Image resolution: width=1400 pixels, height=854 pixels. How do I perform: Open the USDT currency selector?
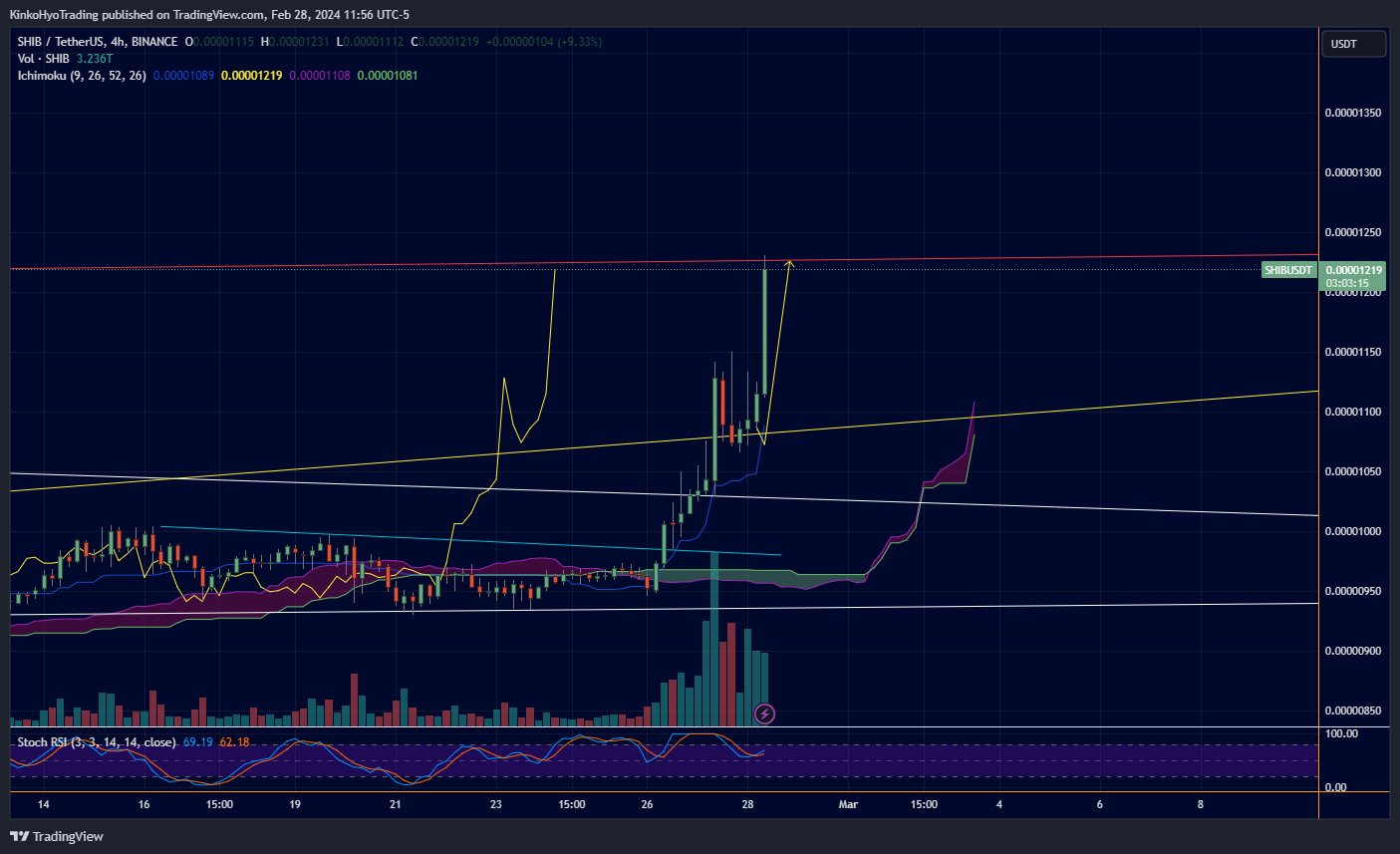(x=1353, y=44)
